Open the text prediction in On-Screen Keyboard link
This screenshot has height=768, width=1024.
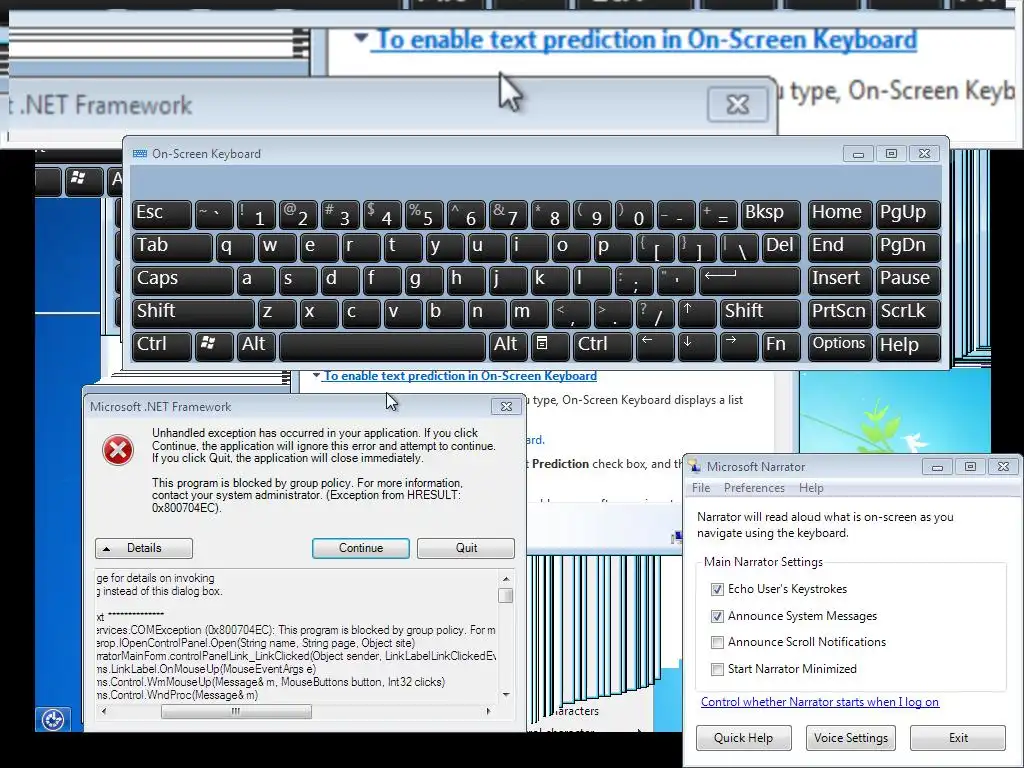point(460,376)
